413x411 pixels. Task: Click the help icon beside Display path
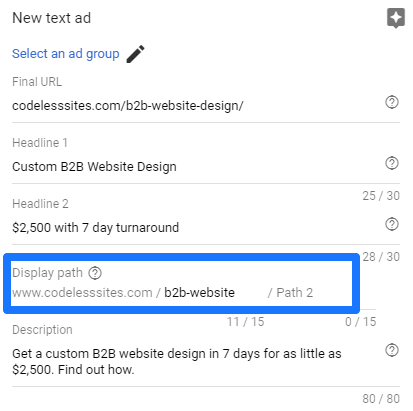[95, 273]
